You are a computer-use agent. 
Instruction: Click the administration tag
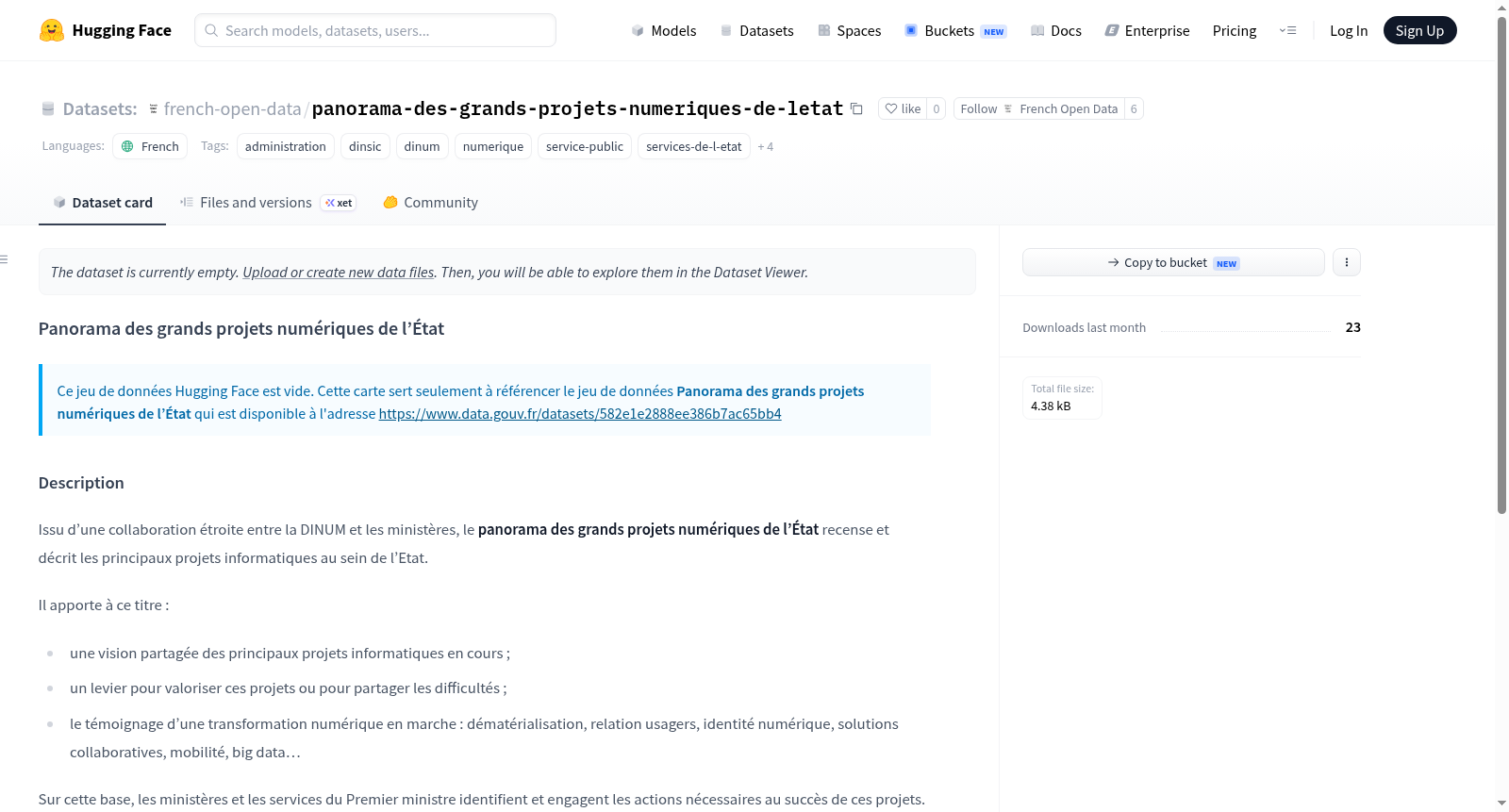coord(286,146)
